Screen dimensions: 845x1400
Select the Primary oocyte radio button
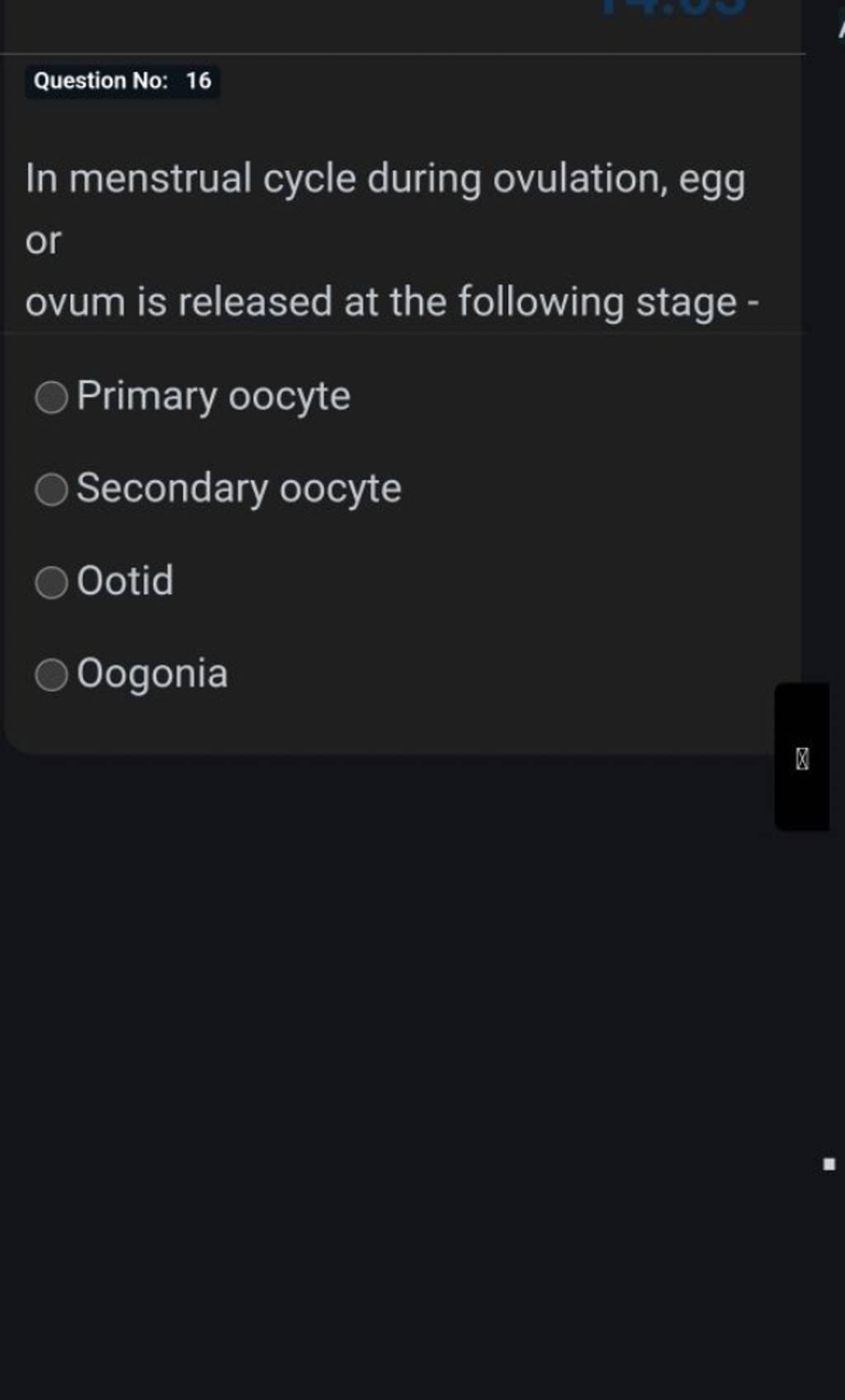click(x=50, y=397)
